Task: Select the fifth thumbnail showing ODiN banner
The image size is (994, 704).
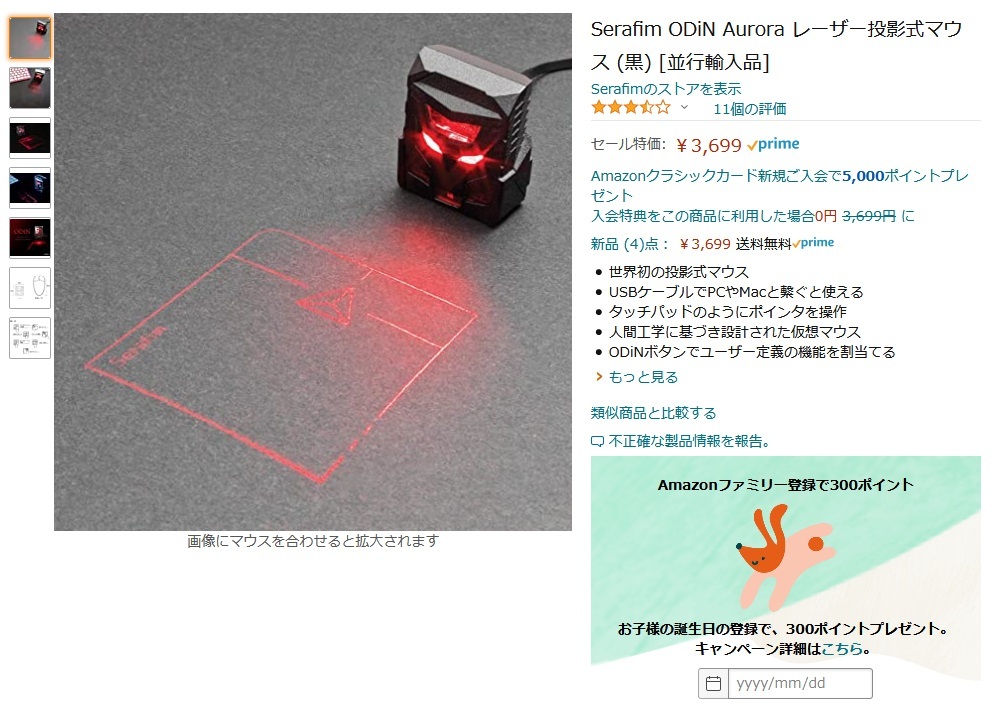Action: [30, 238]
